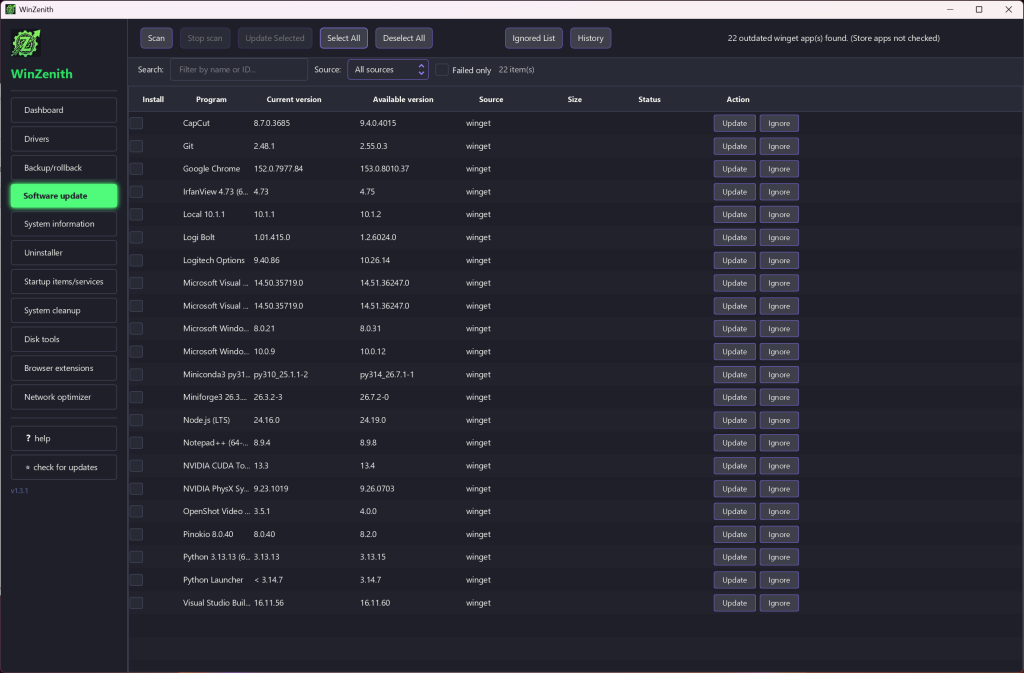Click the outdated apps found status message
This screenshot has width=1024, height=673.
(x=834, y=39)
